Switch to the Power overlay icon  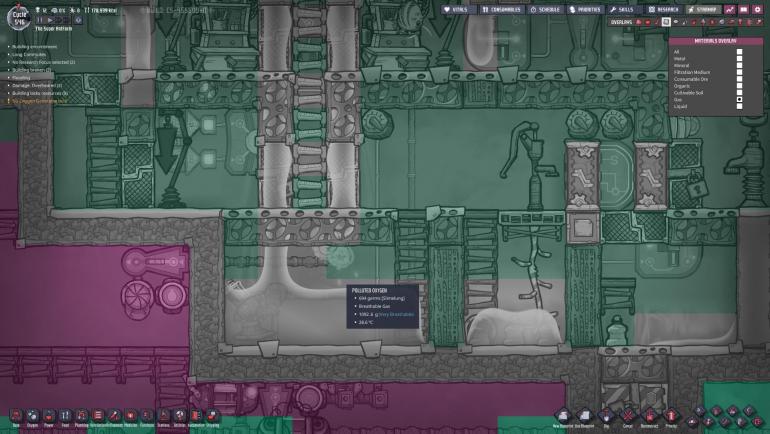(x=647, y=22)
